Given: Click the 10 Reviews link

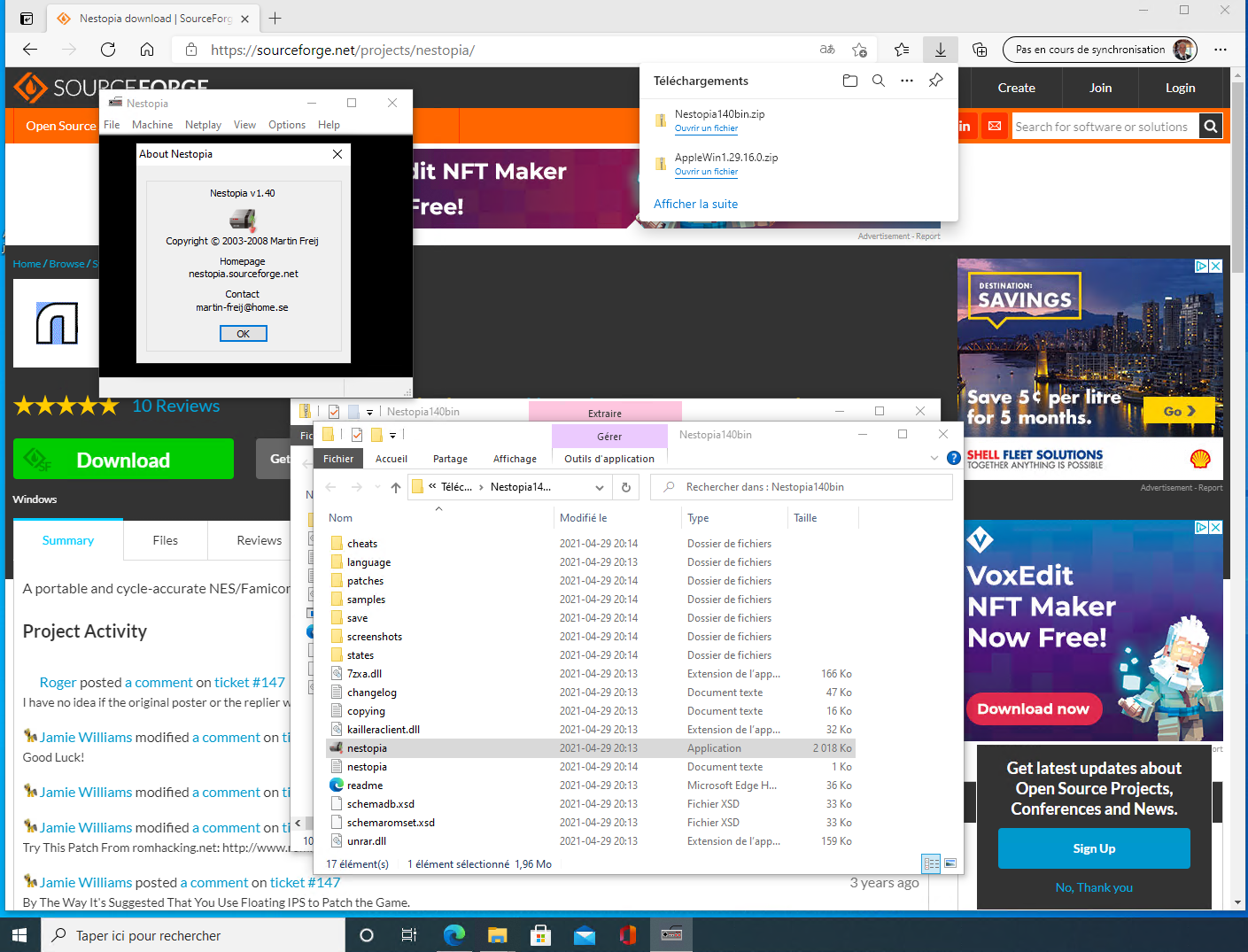Looking at the screenshot, I should point(175,406).
